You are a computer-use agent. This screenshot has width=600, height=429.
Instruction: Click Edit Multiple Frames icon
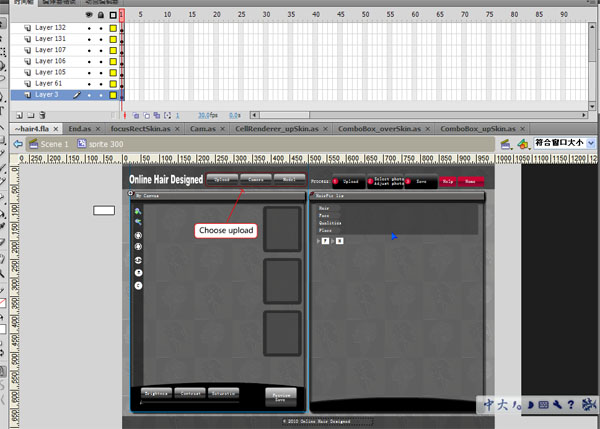point(157,115)
